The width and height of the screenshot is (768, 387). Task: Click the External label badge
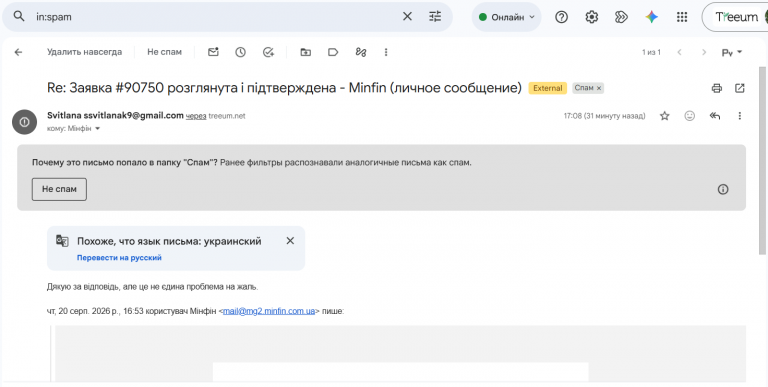(548, 88)
